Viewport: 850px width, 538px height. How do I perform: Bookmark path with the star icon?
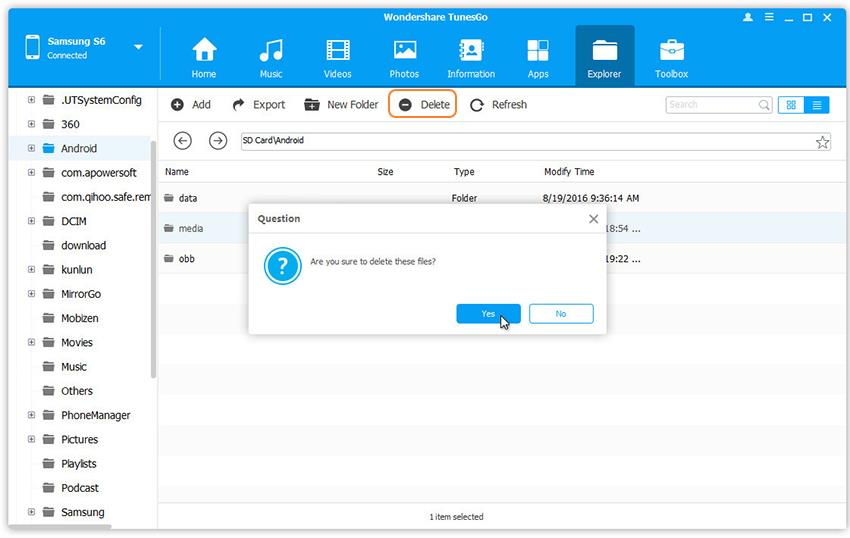pos(822,142)
